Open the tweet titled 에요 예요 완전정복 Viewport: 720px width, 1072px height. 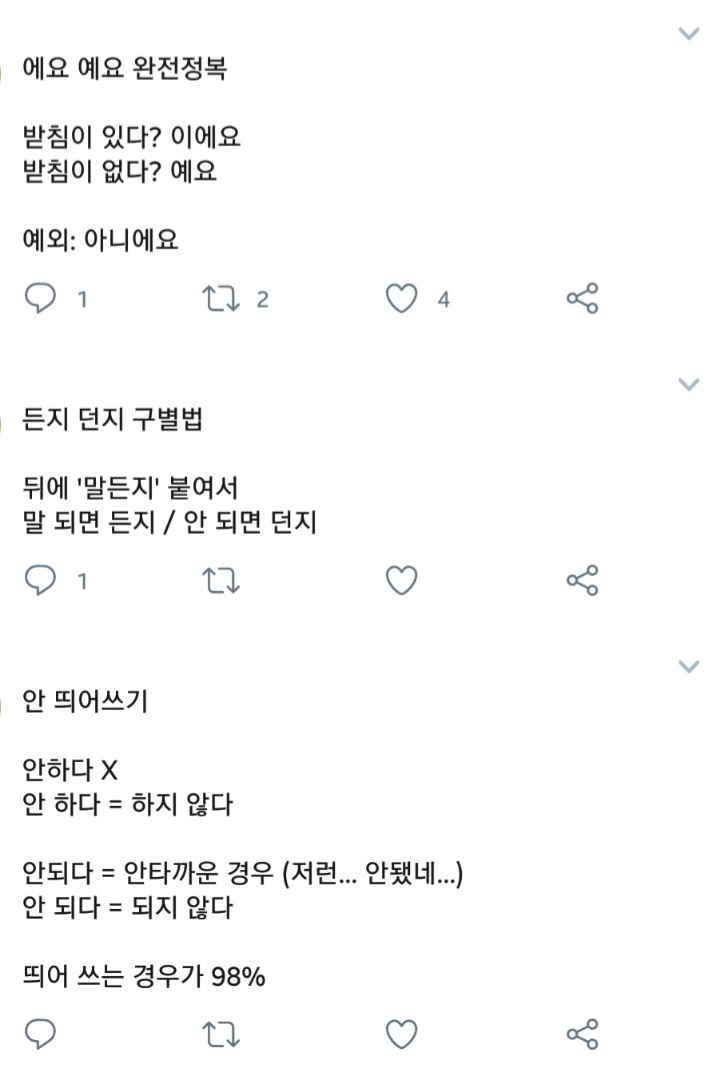click(123, 72)
